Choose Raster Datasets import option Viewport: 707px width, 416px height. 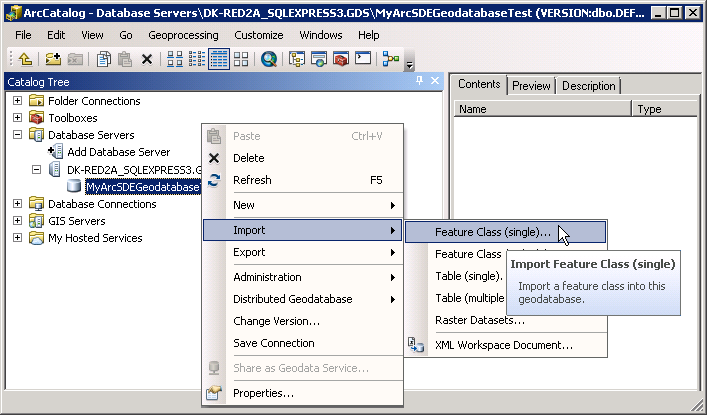point(505,320)
